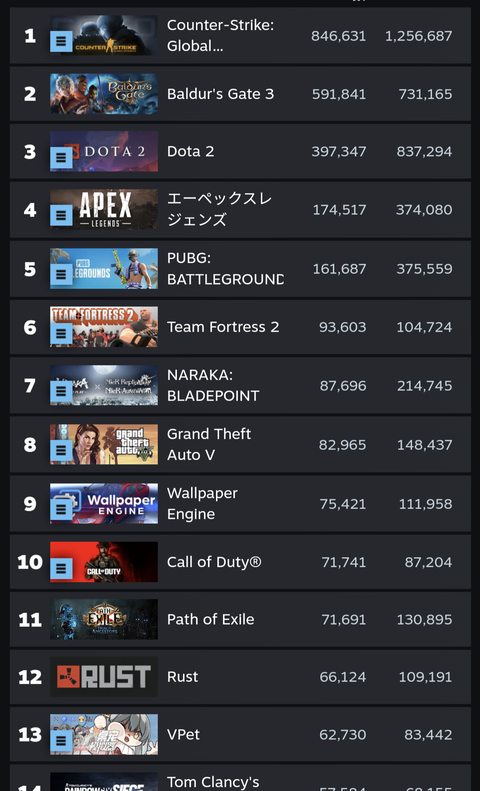
Task: Click the list icon on Team Fortress 2 banner
Action: click(x=62, y=333)
